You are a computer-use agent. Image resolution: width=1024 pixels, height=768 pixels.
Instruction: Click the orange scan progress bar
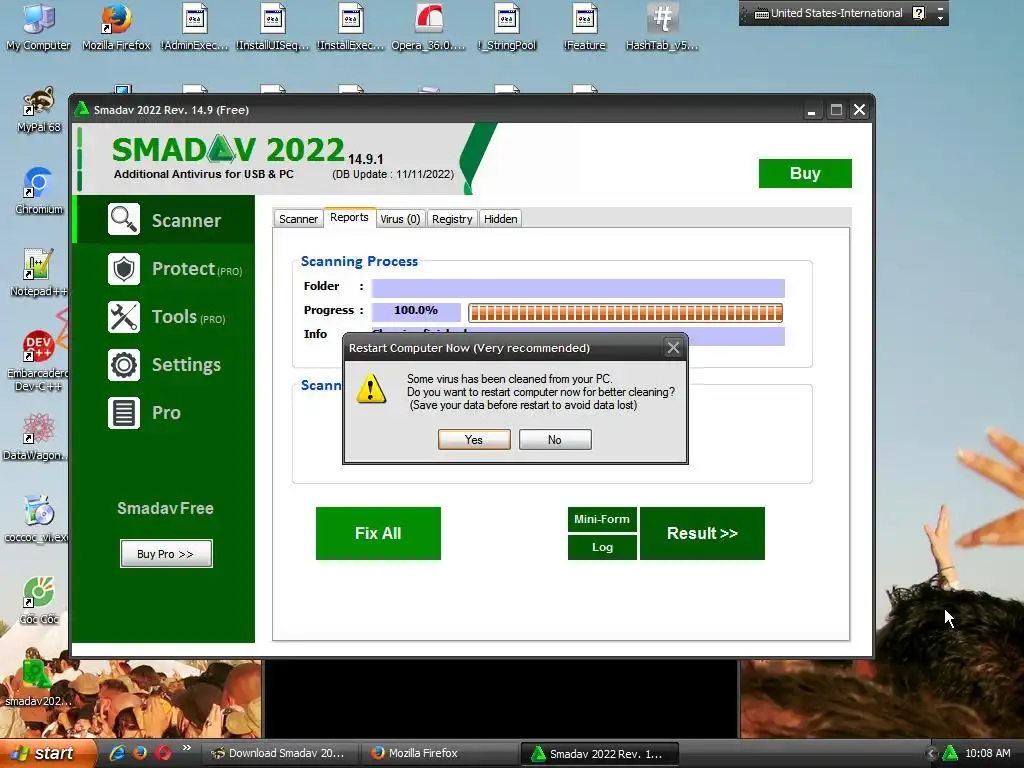click(626, 313)
